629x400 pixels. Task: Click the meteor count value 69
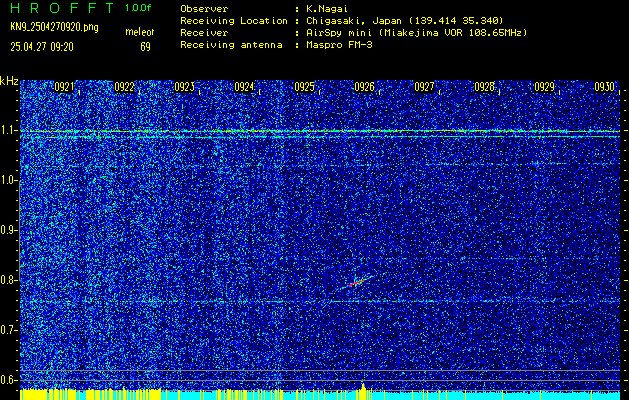coord(145,47)
